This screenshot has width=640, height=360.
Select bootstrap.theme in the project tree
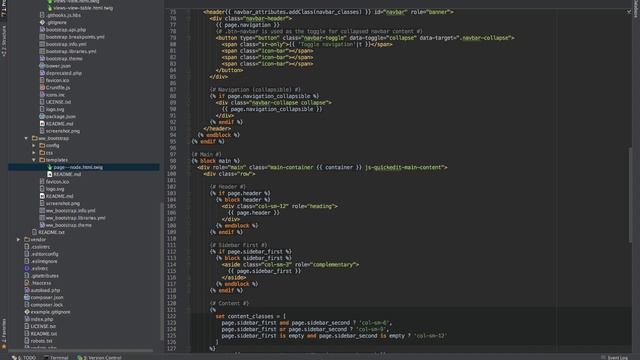pos(64,59)
